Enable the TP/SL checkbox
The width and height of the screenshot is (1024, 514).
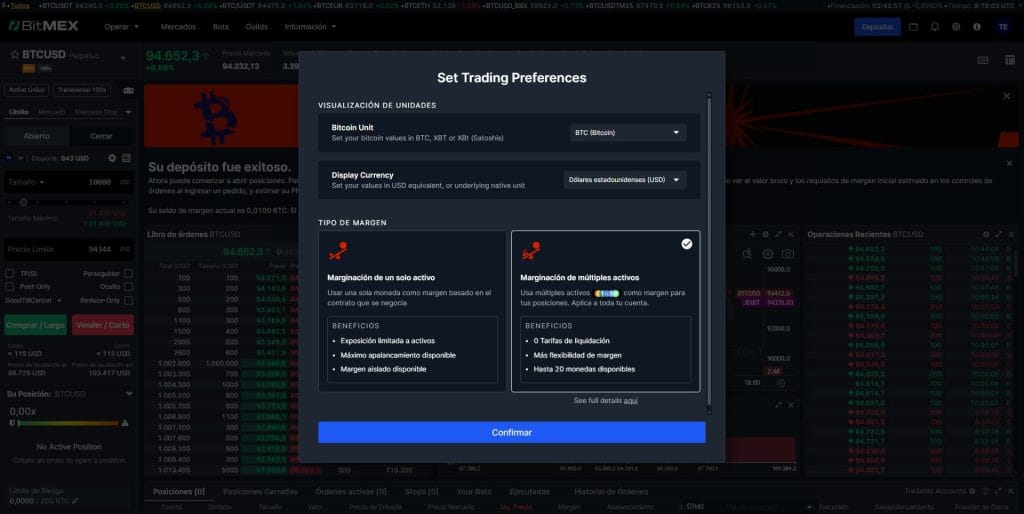point(10,273)
